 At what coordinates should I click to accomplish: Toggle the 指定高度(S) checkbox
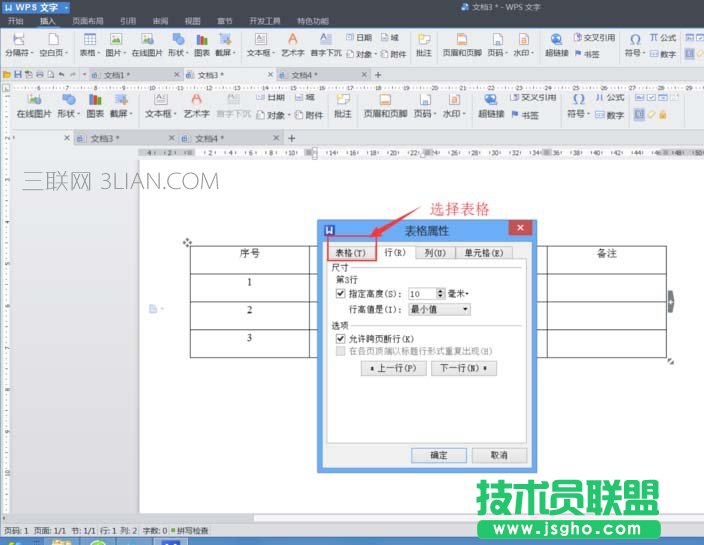(x=340, y=294)
